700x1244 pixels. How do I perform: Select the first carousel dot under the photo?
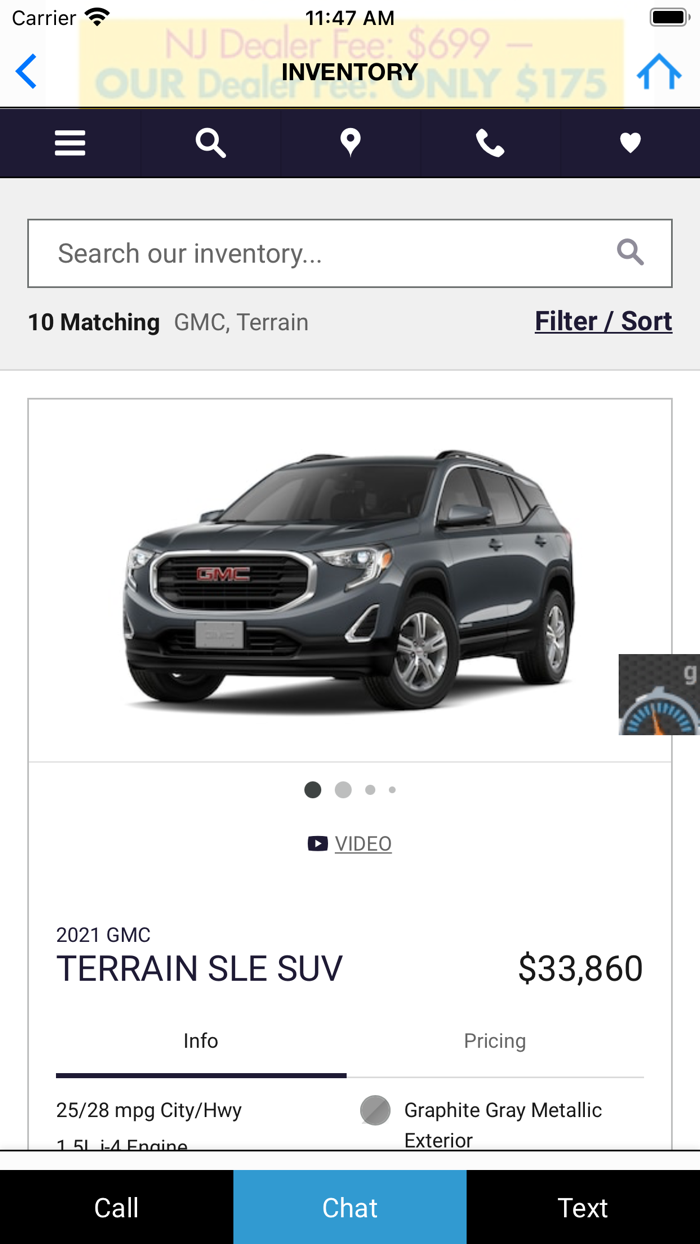tap(312, 789)
